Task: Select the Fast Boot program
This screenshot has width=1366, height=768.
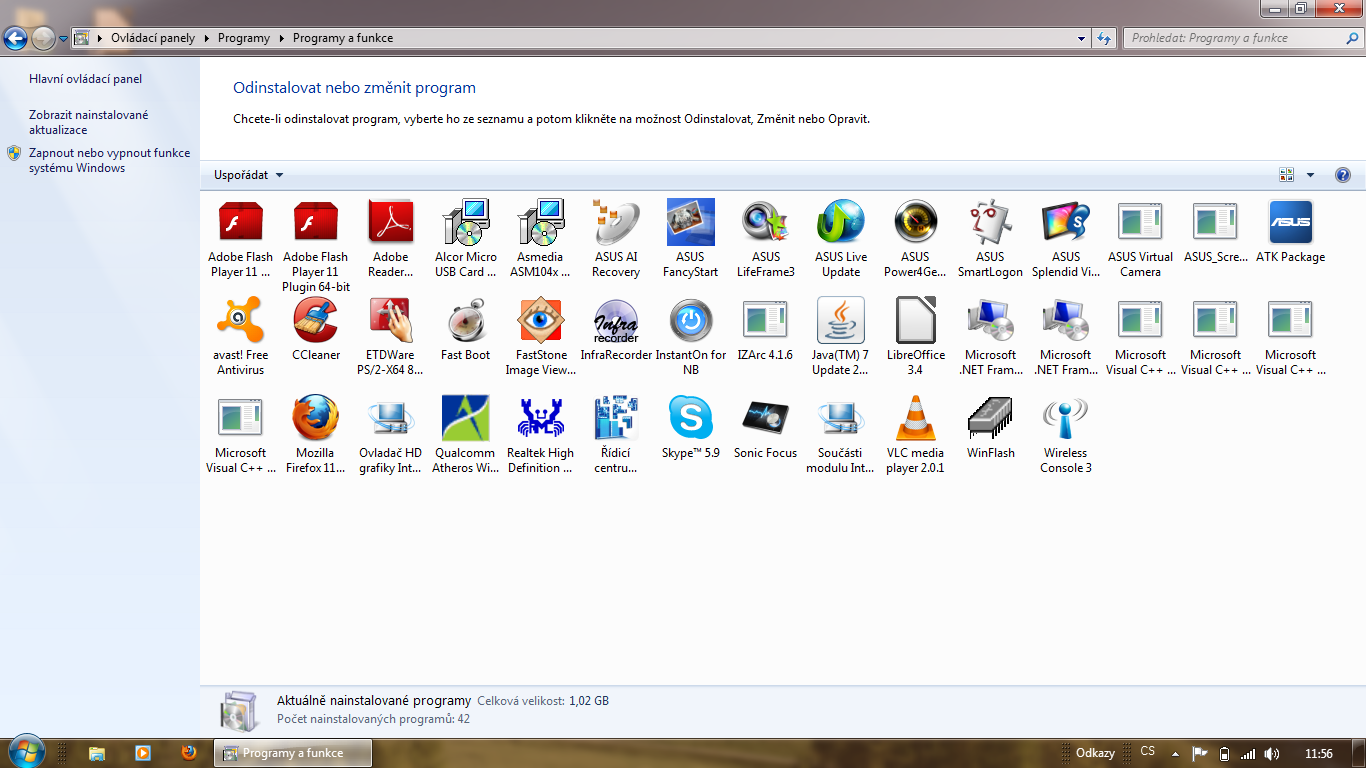Action: coord(466,330)
